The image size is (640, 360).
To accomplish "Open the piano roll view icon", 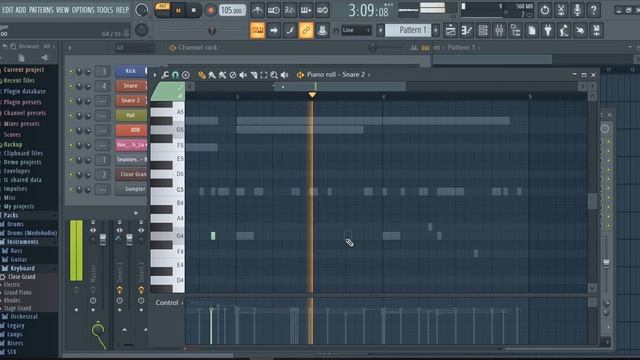I will point(467,30).
